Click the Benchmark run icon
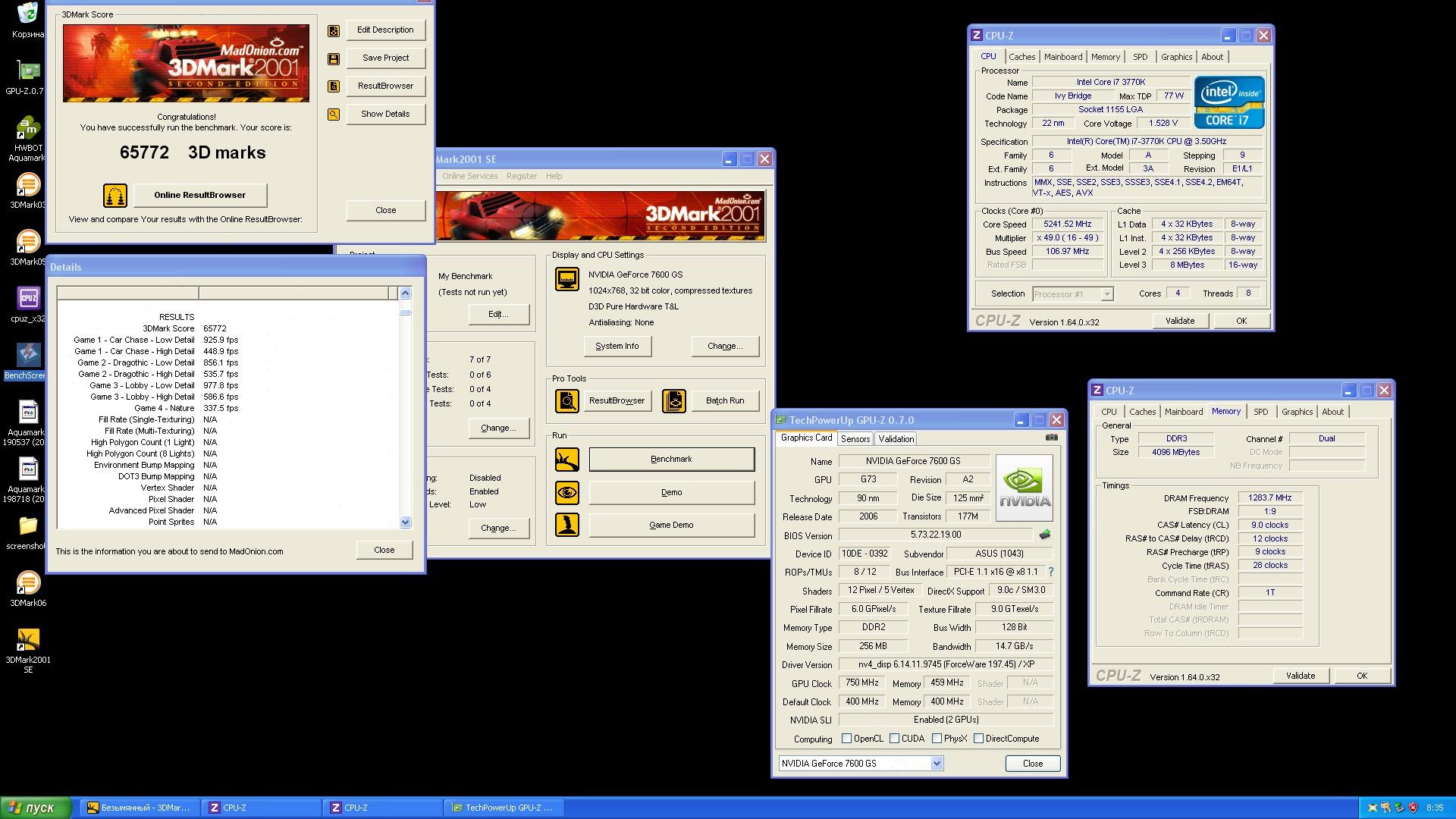 click(x=567, y=459)
